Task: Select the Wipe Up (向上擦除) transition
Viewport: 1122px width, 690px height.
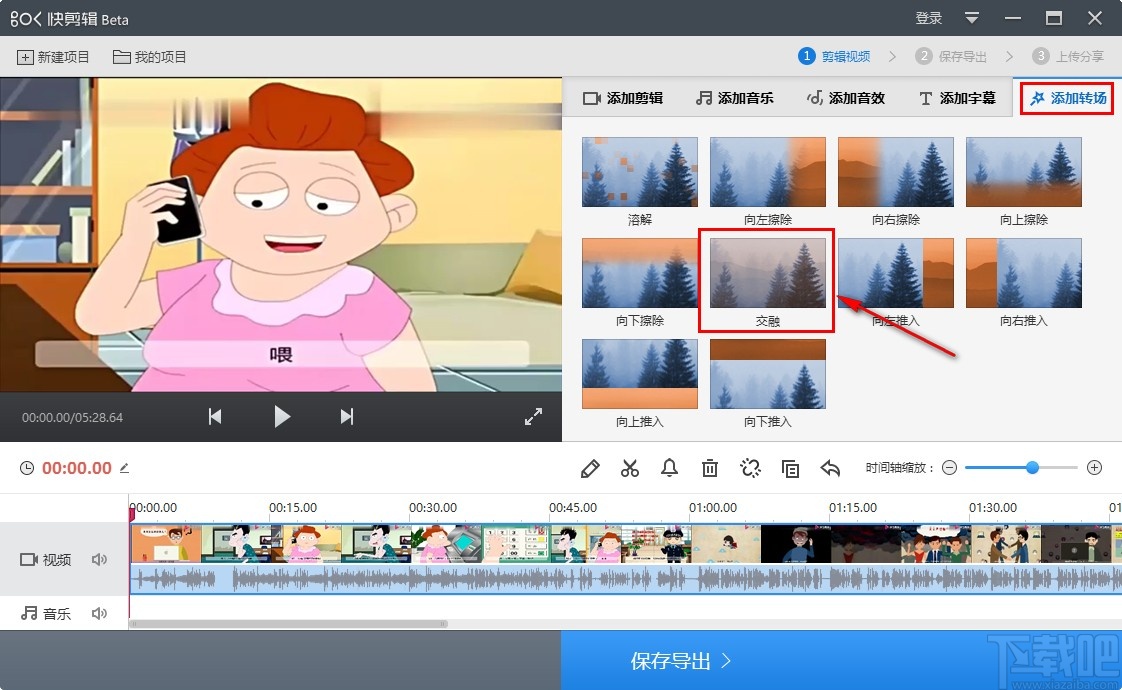Action: point(1024,172)
